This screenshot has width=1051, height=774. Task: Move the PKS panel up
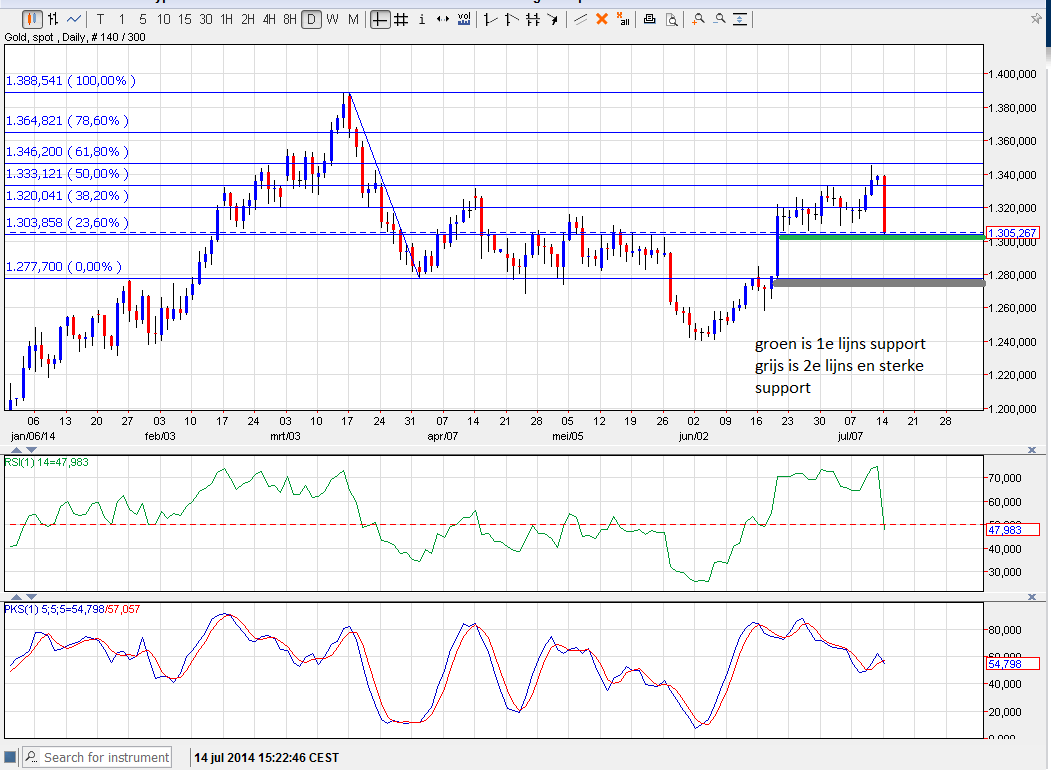[17, 596]
